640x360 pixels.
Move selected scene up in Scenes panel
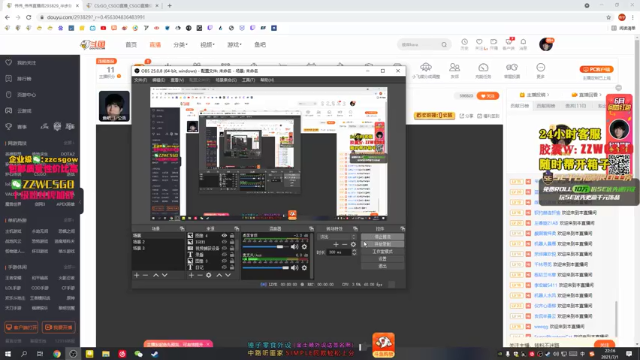point(156,275)
